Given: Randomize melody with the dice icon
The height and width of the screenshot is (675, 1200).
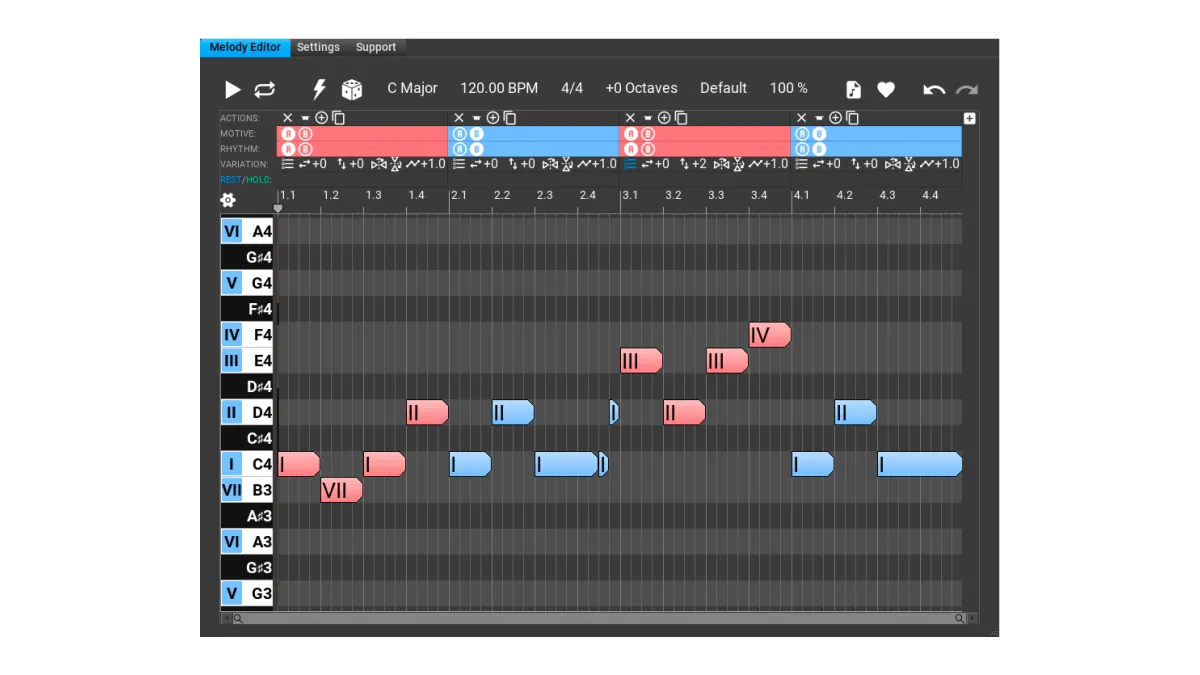Looking at the screenshot, I should click(352, 90).
